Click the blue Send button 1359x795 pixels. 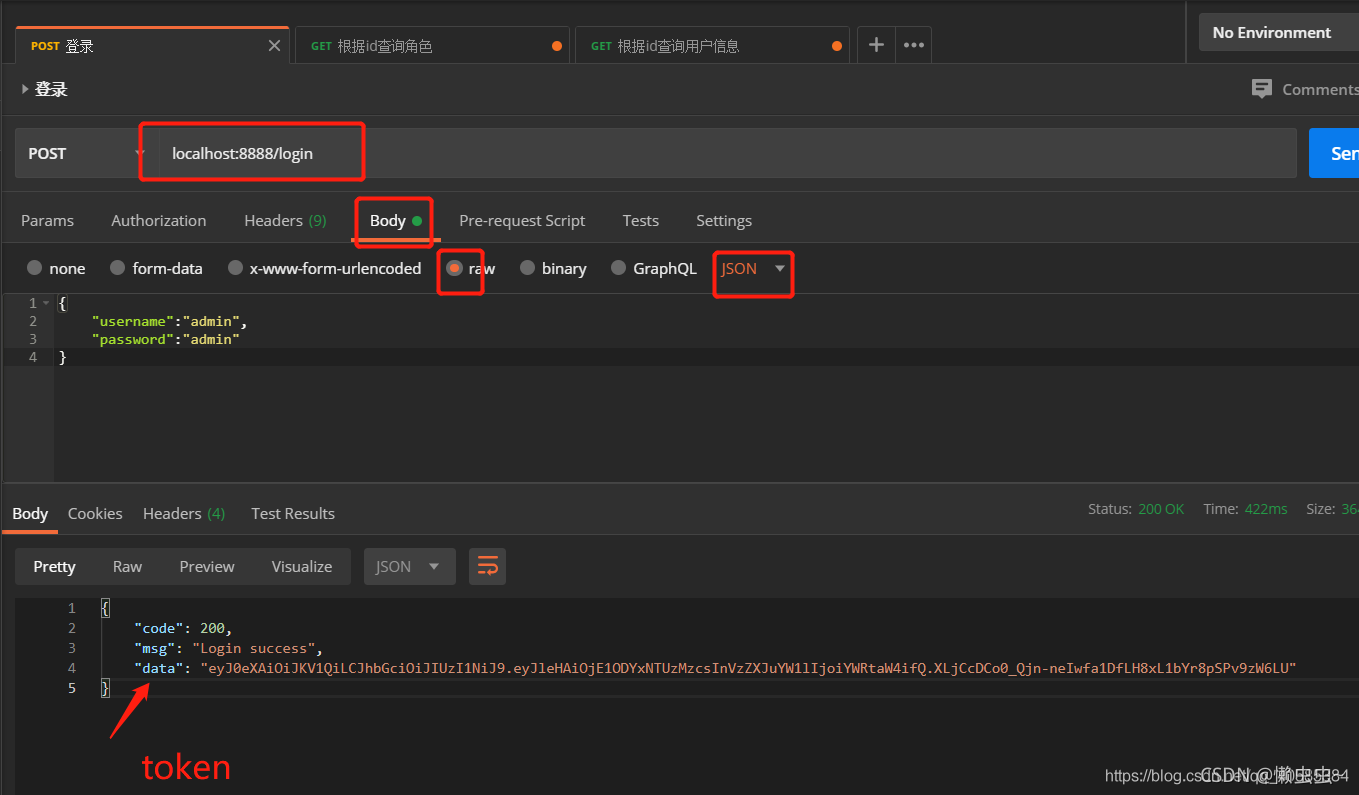click(x=1334, y=153)
